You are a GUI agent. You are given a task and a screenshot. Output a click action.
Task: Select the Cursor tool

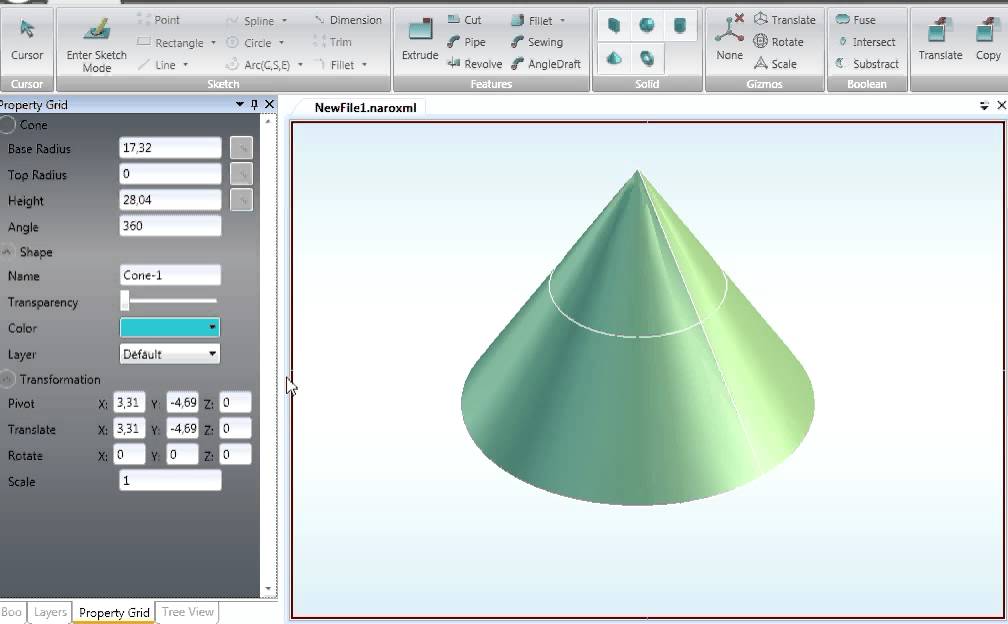coord(27,40)
